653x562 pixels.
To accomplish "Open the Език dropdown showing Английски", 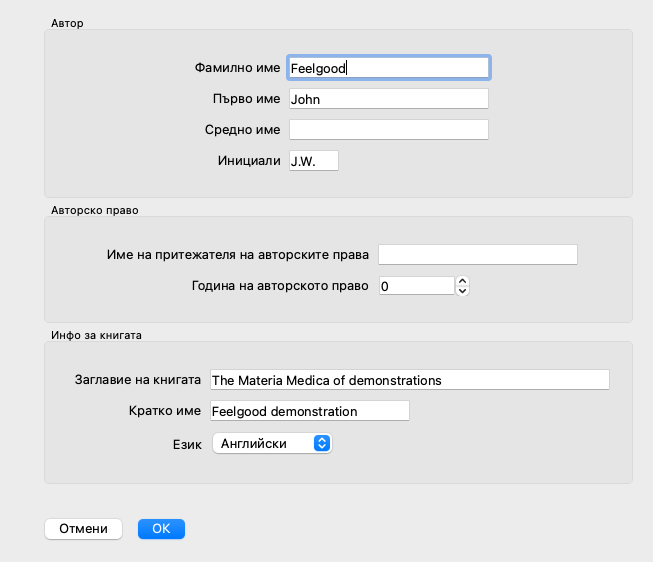I will [271, 443].
